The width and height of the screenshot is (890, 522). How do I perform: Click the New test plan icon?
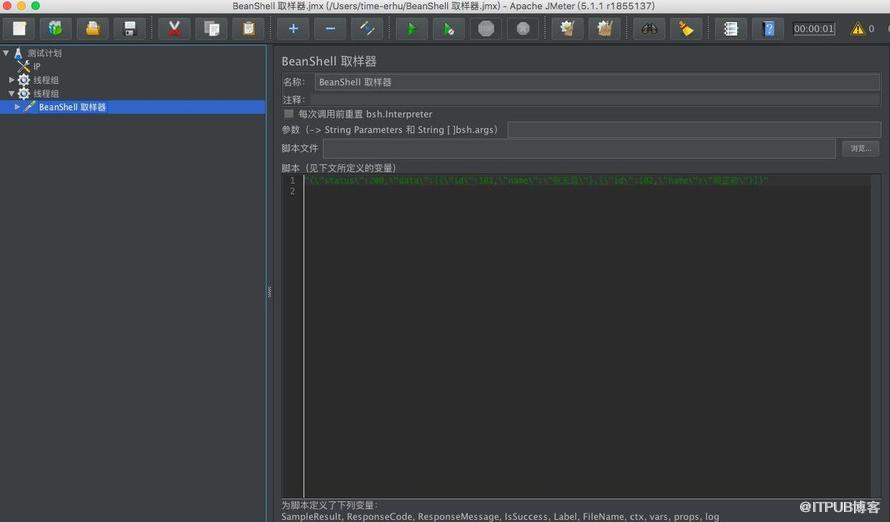19,29
